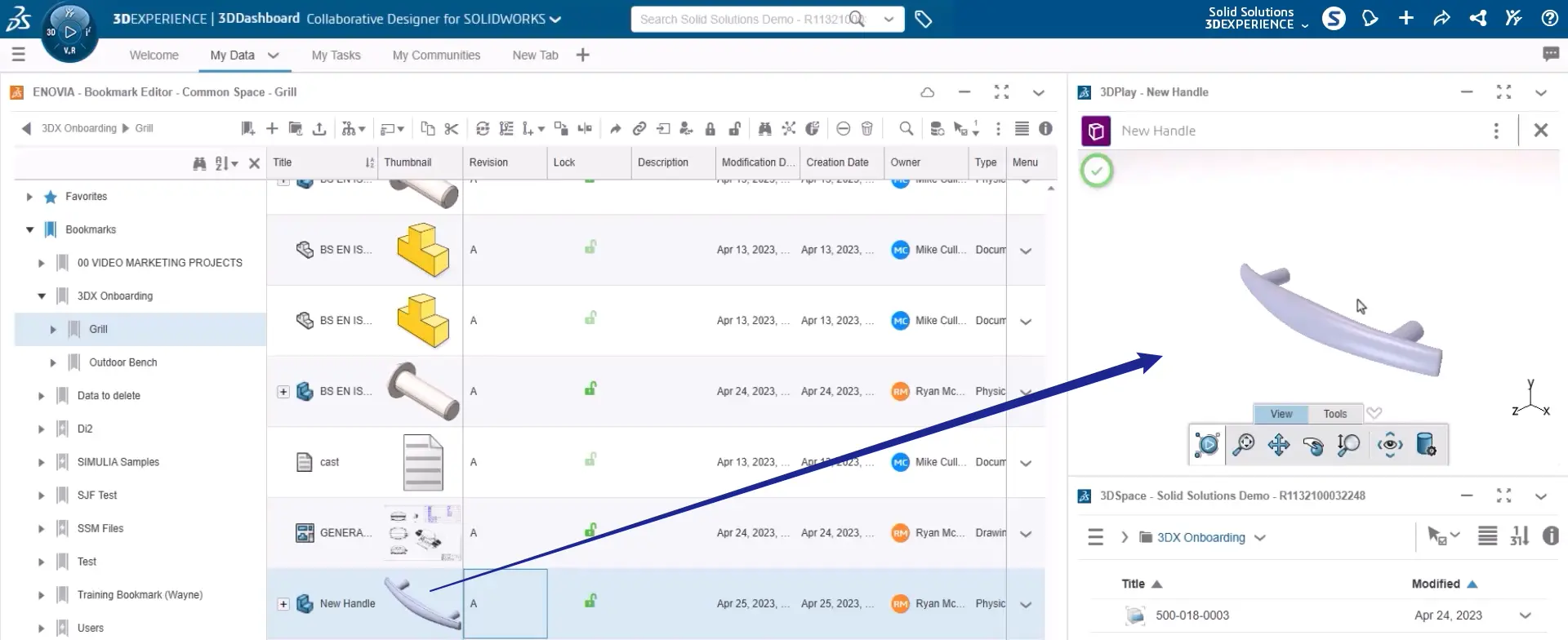
Task: Select the rotate hand tool in 3DPlay
Action: 1313,445
